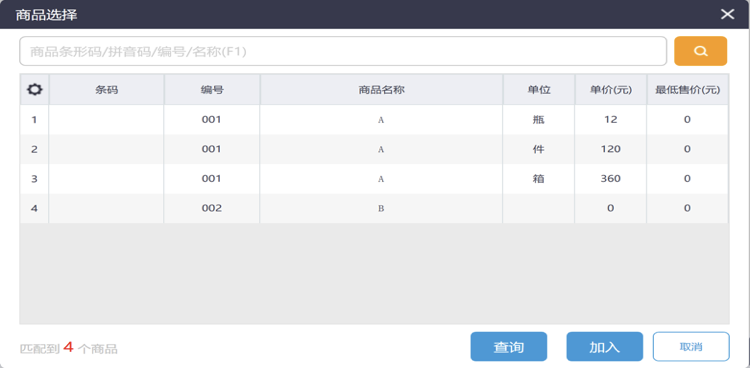Open column settings gear icon

coord(34,89)
